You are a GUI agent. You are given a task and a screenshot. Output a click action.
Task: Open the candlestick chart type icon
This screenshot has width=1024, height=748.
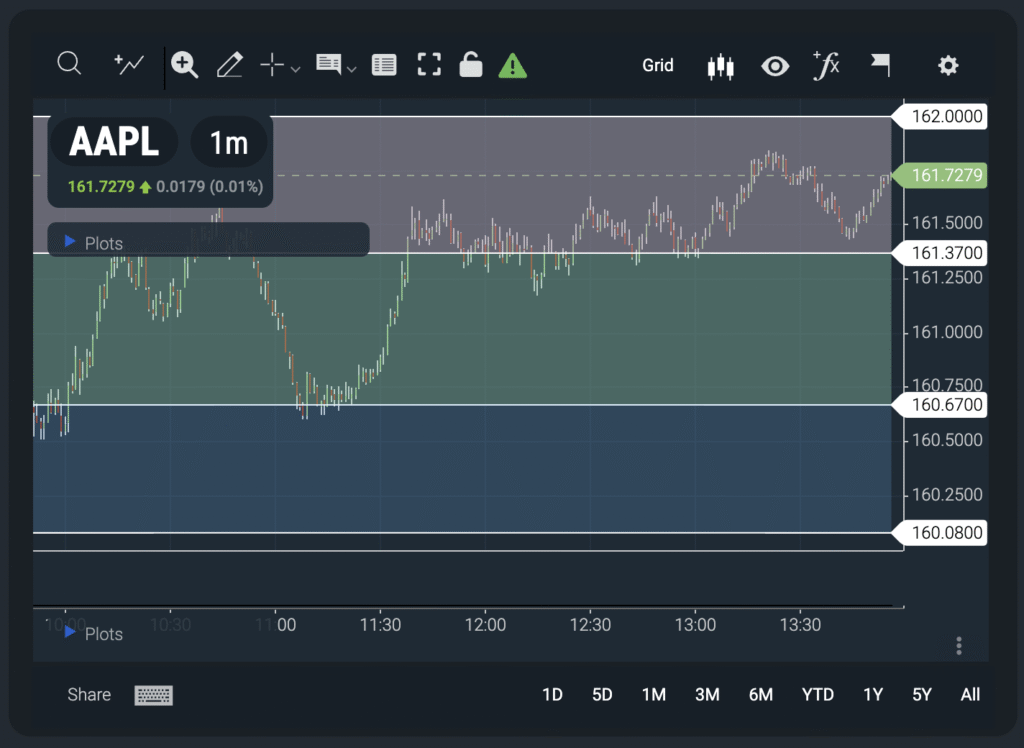tap(720, 67)
